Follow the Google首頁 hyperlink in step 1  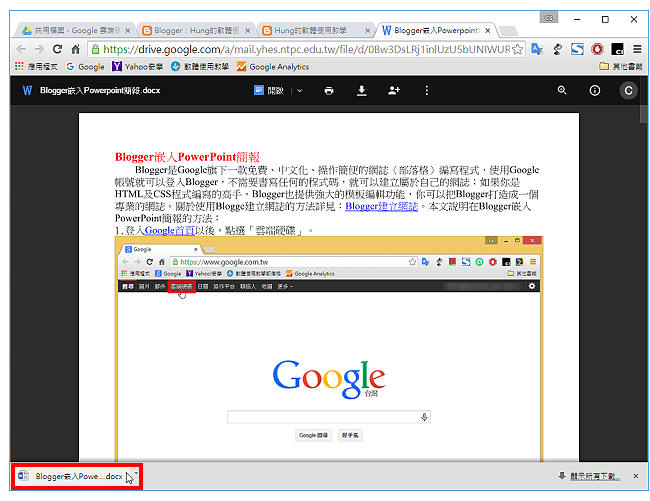(170, 230)
